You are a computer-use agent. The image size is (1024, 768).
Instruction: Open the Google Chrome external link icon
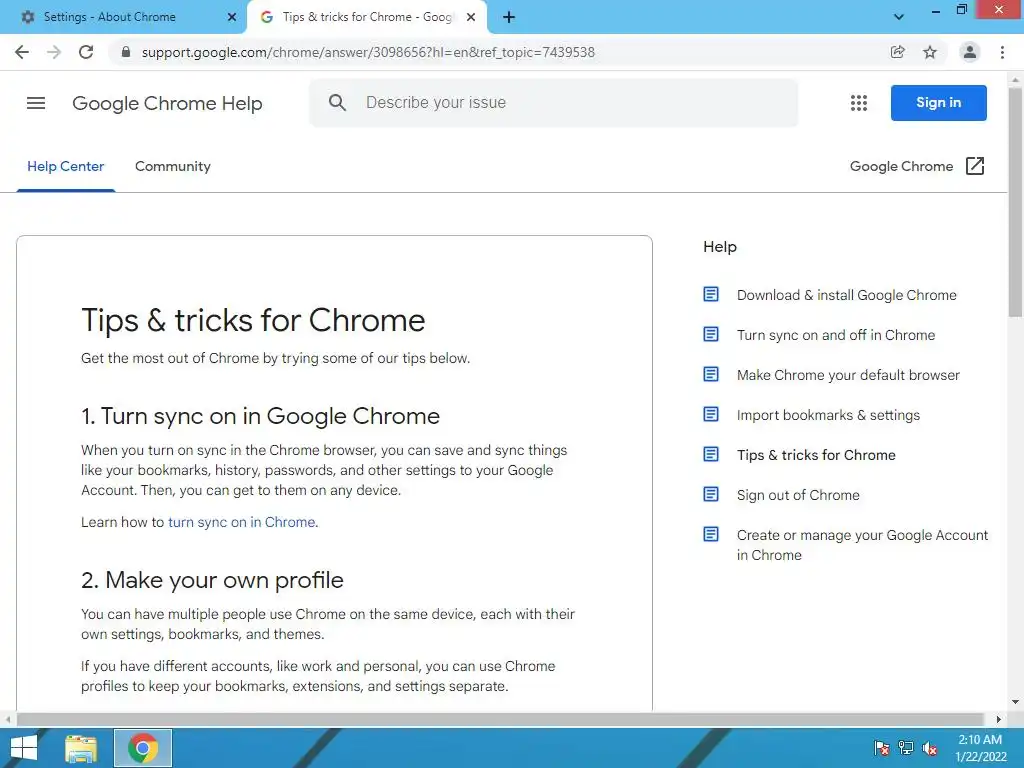974,166
